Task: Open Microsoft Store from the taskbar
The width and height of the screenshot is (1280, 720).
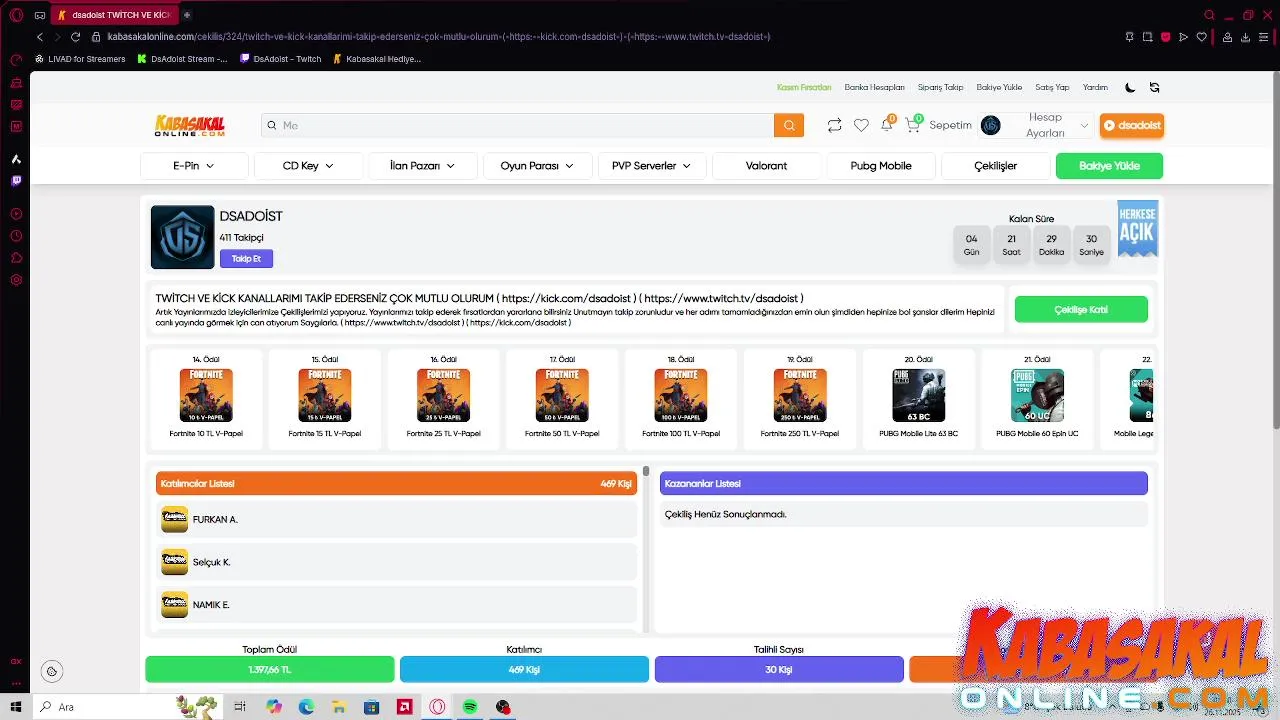Action: [371, 707]
